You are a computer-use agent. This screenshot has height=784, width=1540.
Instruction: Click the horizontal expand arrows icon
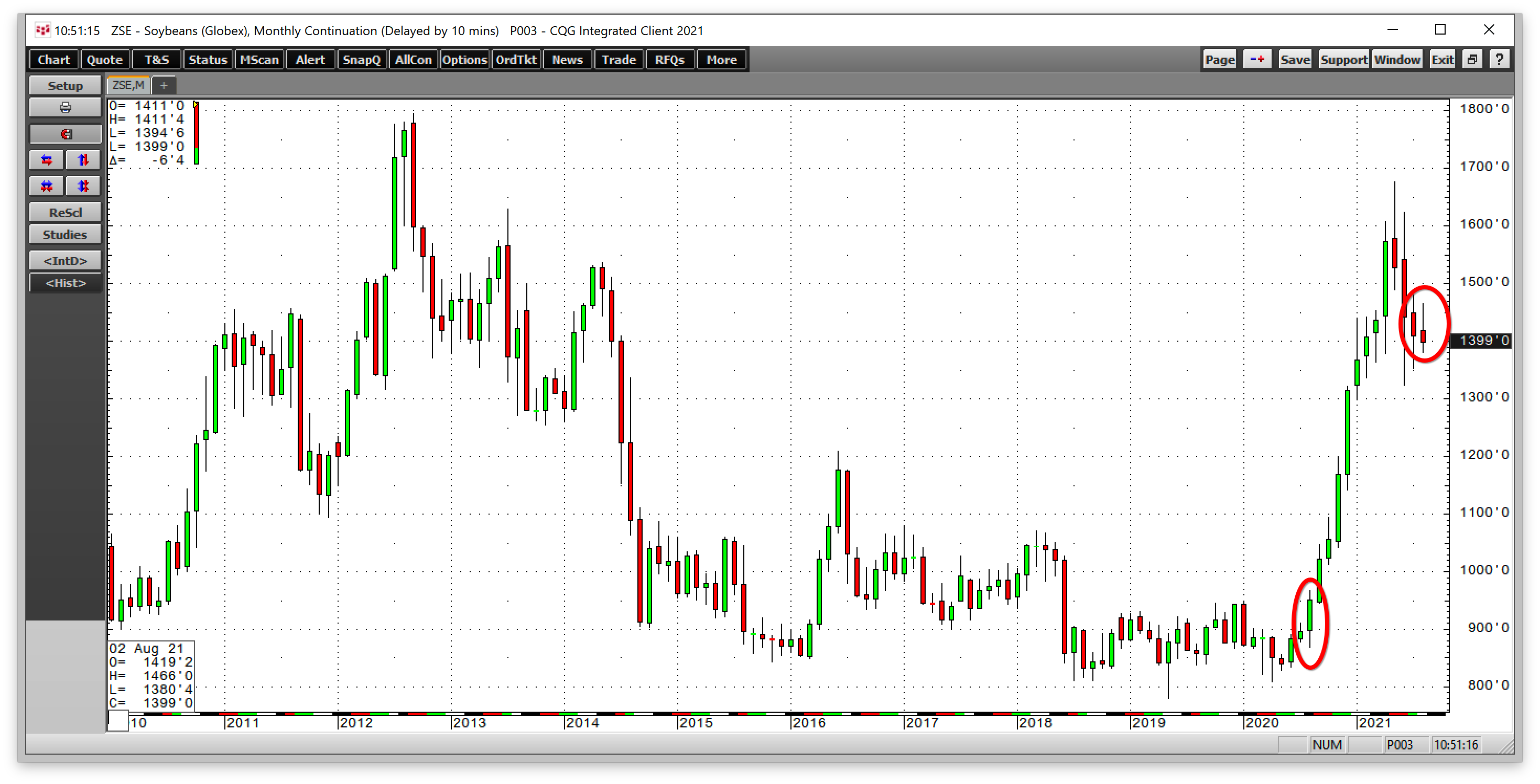47,160
